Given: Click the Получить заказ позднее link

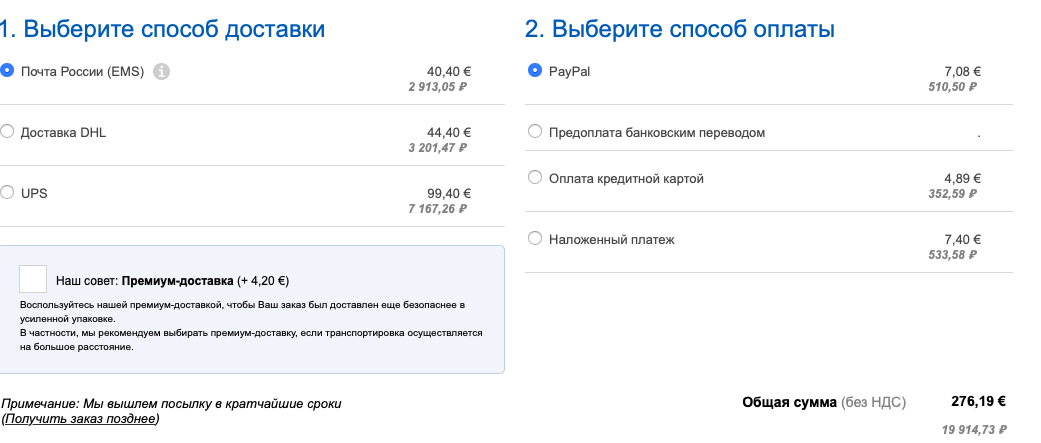Looking at the screenshot, I should pos(80,418).
